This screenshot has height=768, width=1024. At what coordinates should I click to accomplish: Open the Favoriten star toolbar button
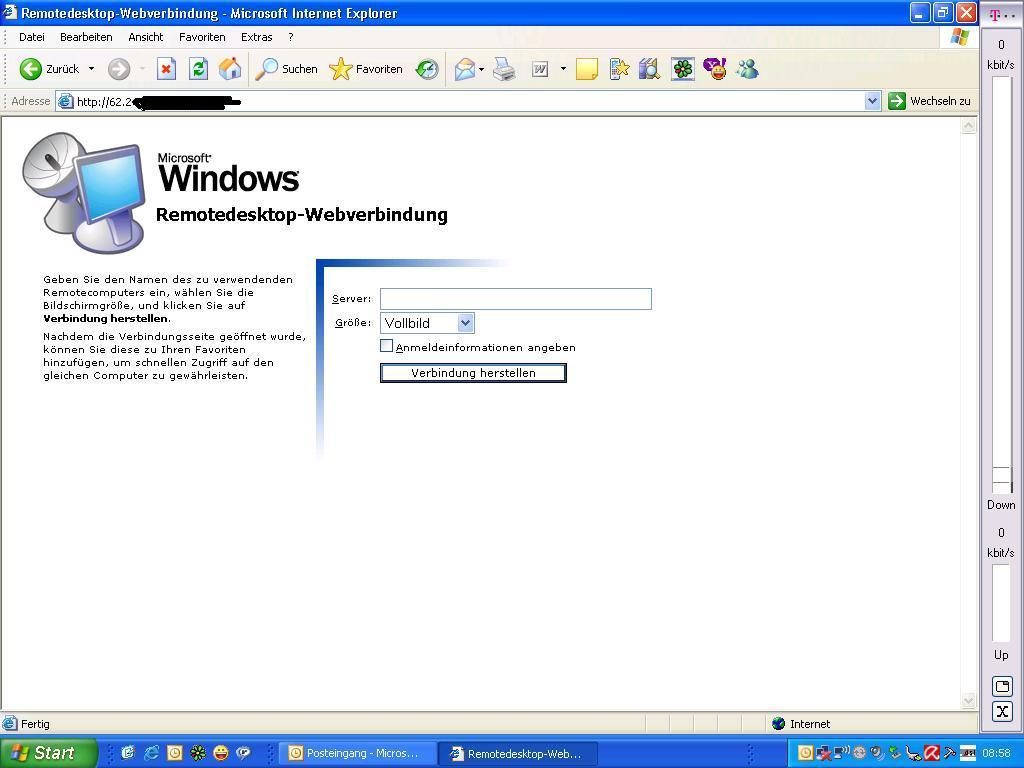366,69
